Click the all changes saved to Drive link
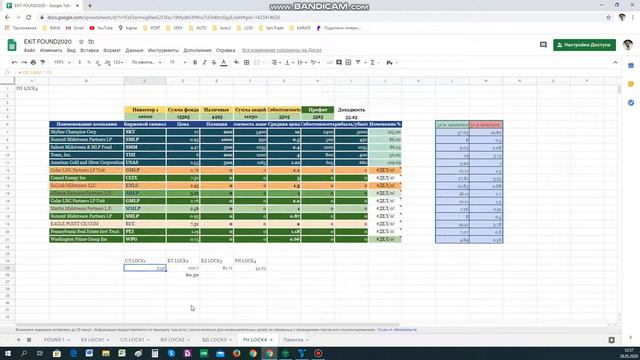Viewport: 640px width, 360px height. (282, 50)
